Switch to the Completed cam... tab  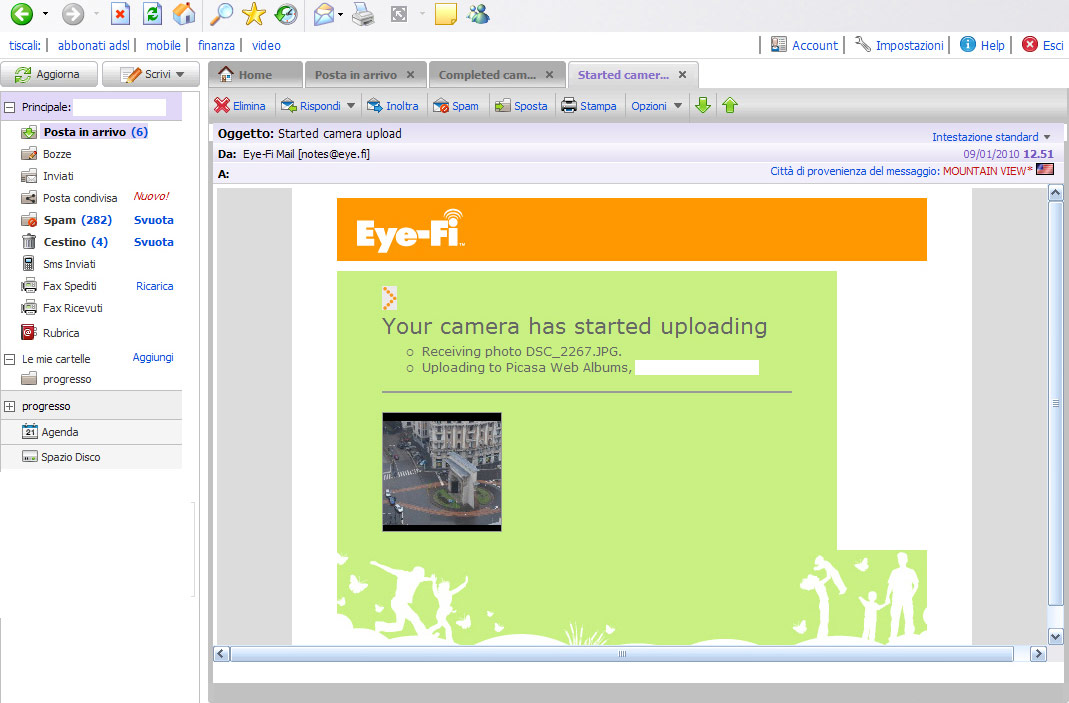pos(487,75)
